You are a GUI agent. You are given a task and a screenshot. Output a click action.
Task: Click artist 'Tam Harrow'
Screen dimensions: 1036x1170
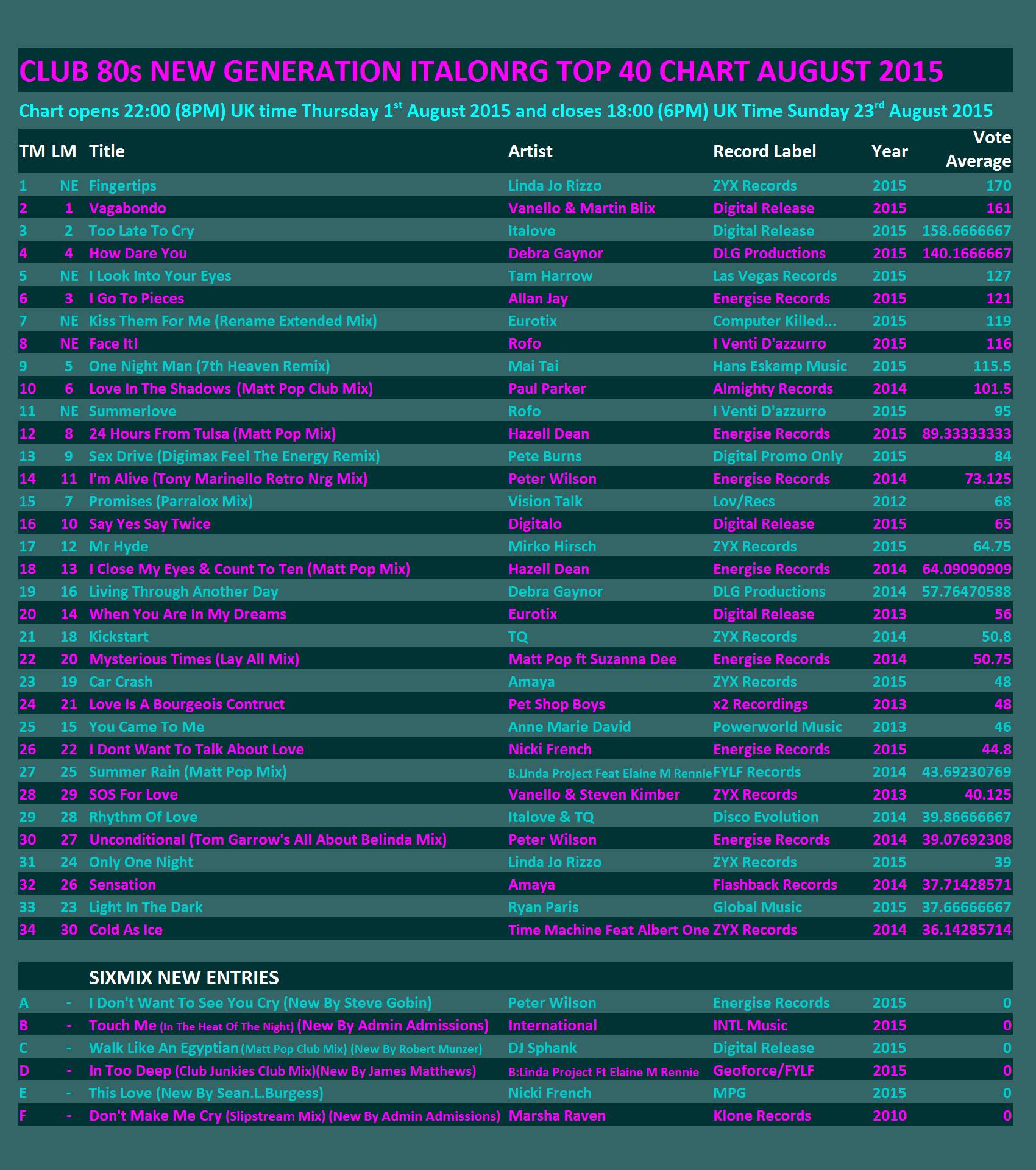click(550, 276)
